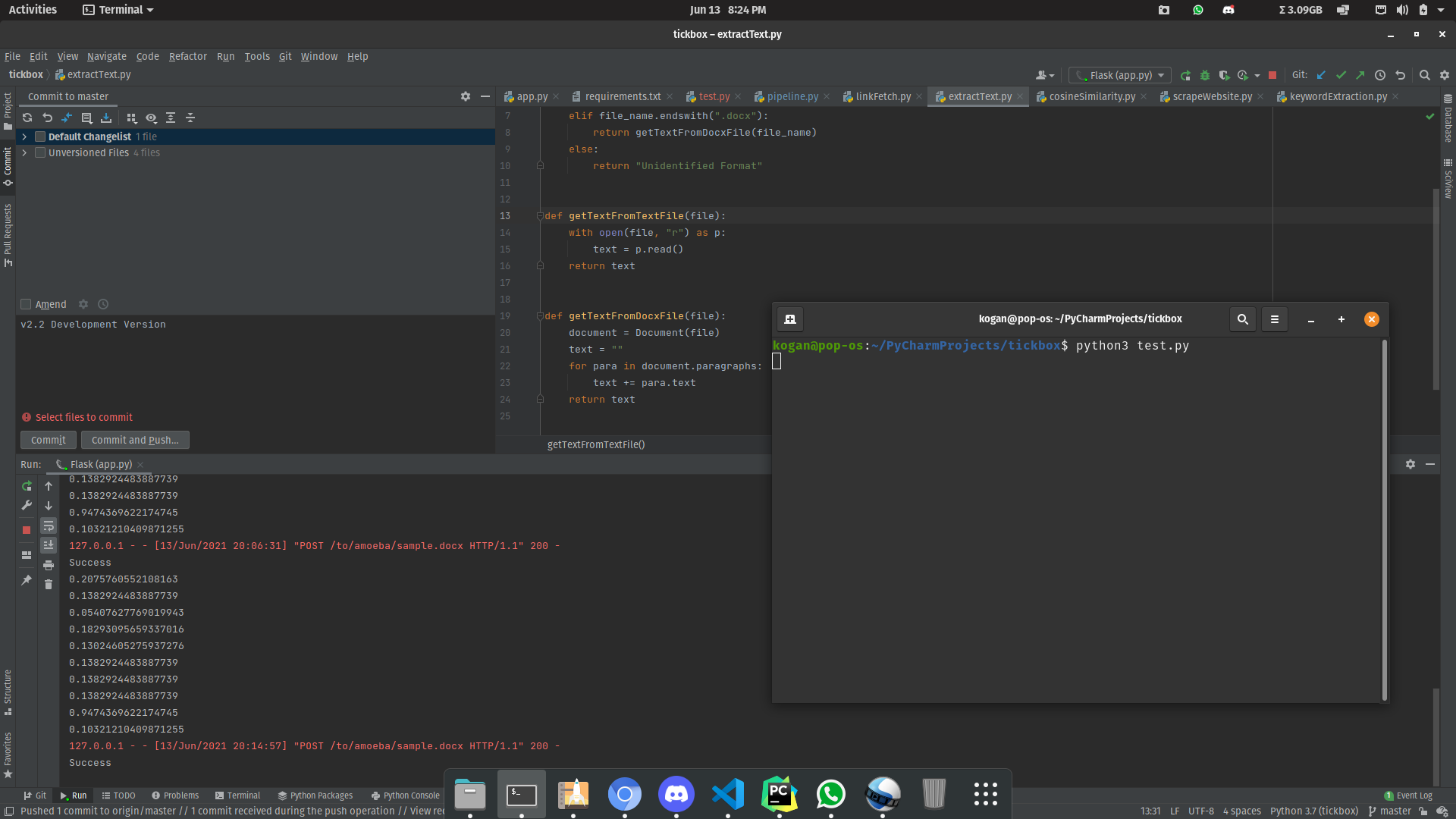Expand the Default Changelist tree node
This screenshot has height=819, width=1456.
24,136
